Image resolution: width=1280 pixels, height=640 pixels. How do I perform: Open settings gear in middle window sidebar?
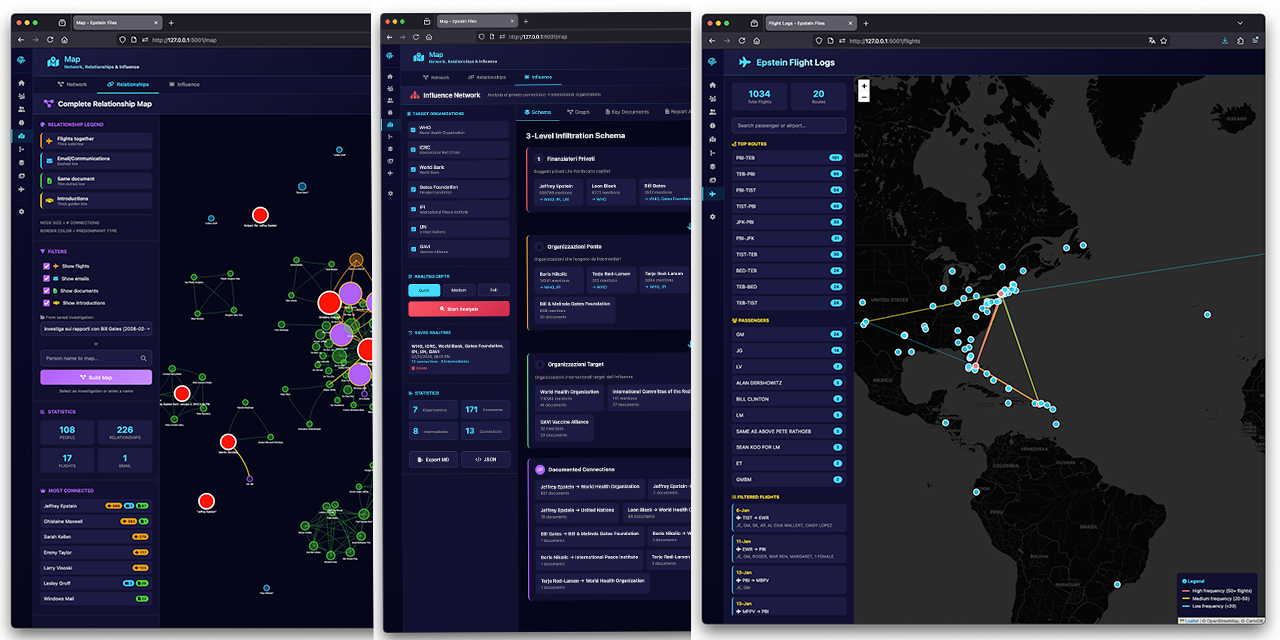390,192
